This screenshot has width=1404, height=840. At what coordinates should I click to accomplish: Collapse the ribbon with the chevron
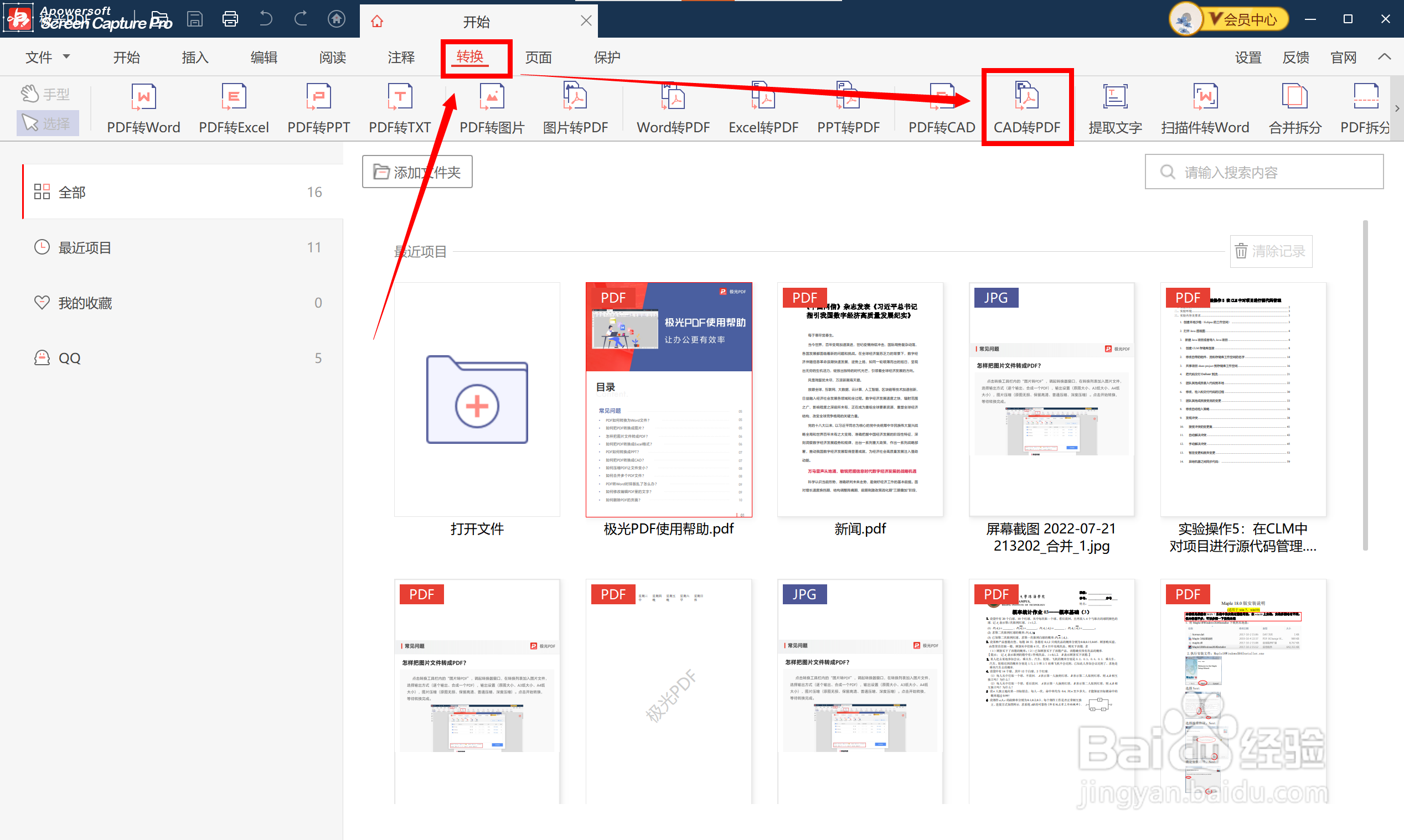coord(1384,56)
